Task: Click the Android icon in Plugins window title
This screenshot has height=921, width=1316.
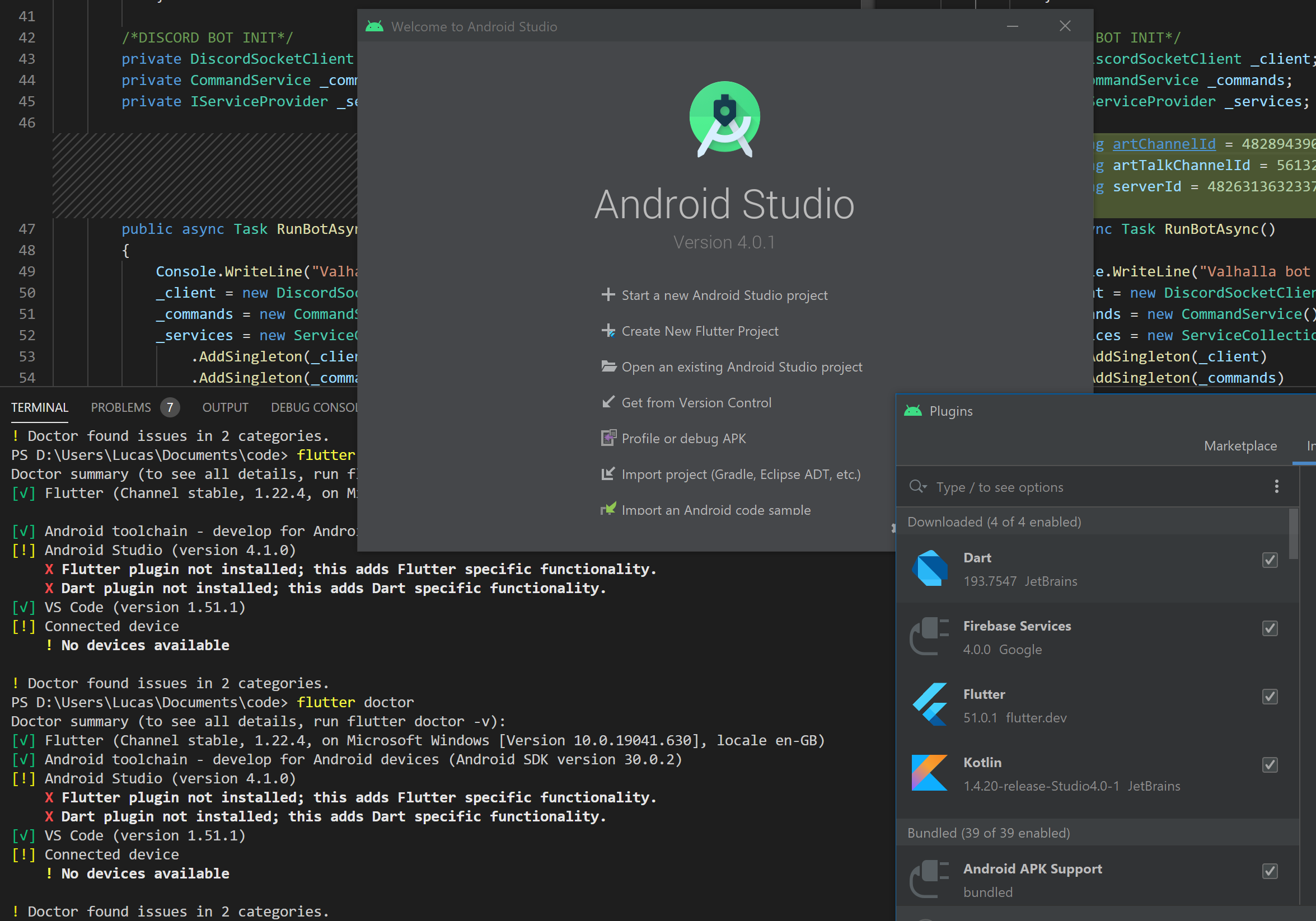Action: [x=913, y=411]
